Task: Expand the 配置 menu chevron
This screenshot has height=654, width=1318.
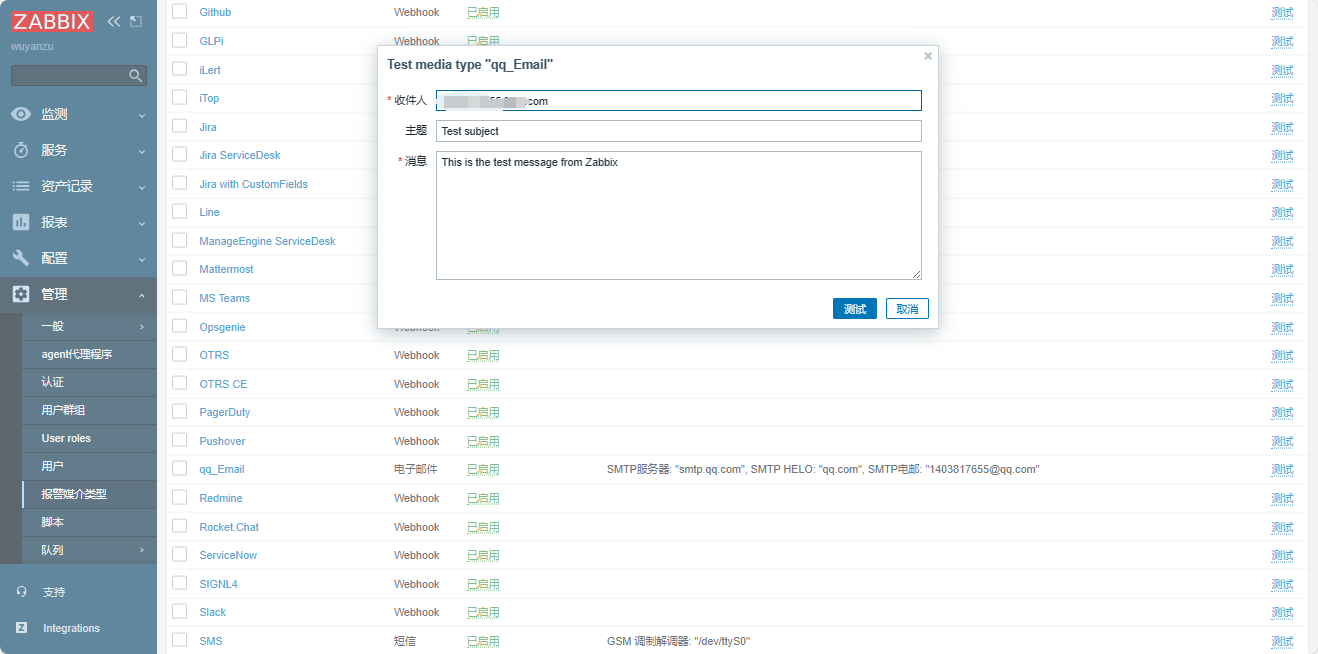Action: coord(142,259)
